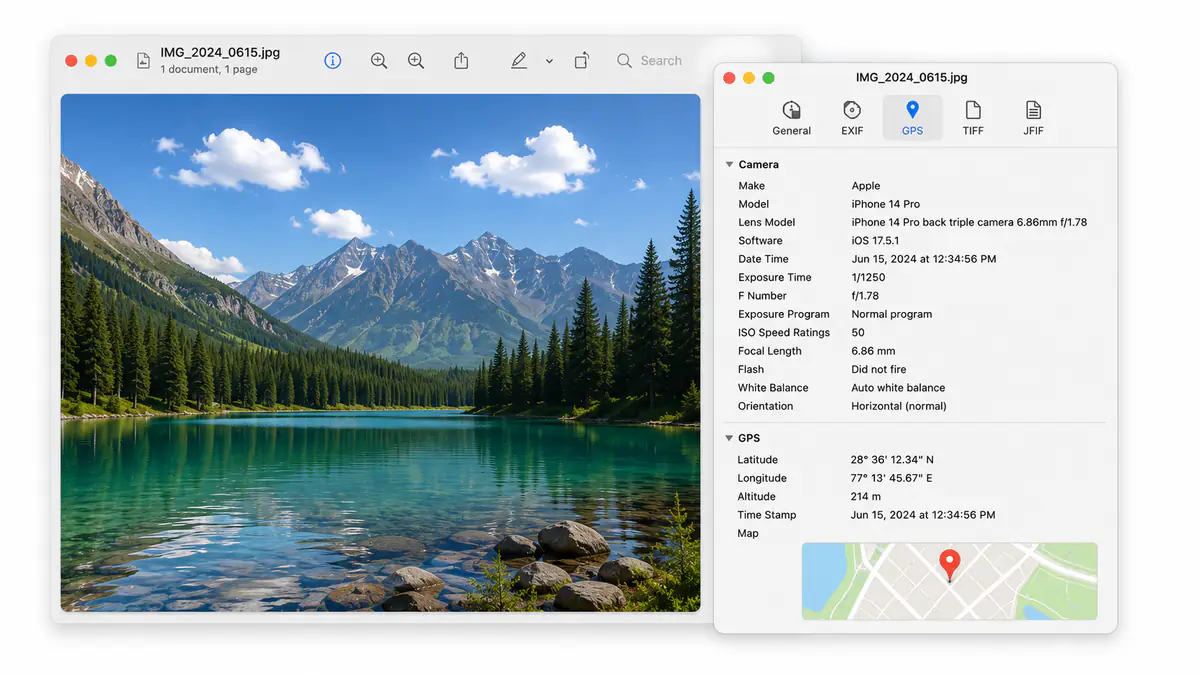Select the Altitude value '214 m'

866,496
